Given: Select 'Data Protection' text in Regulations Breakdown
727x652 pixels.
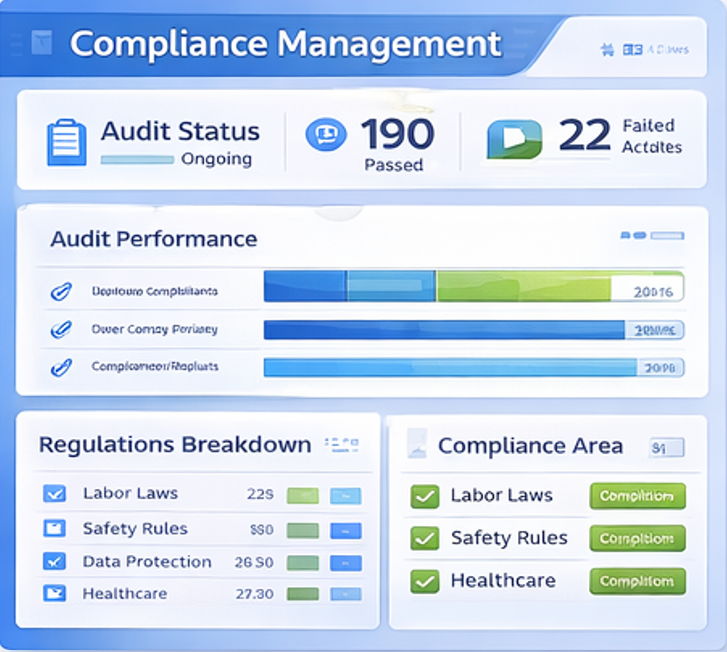Looking at the screenshot, I should [147, 562].
